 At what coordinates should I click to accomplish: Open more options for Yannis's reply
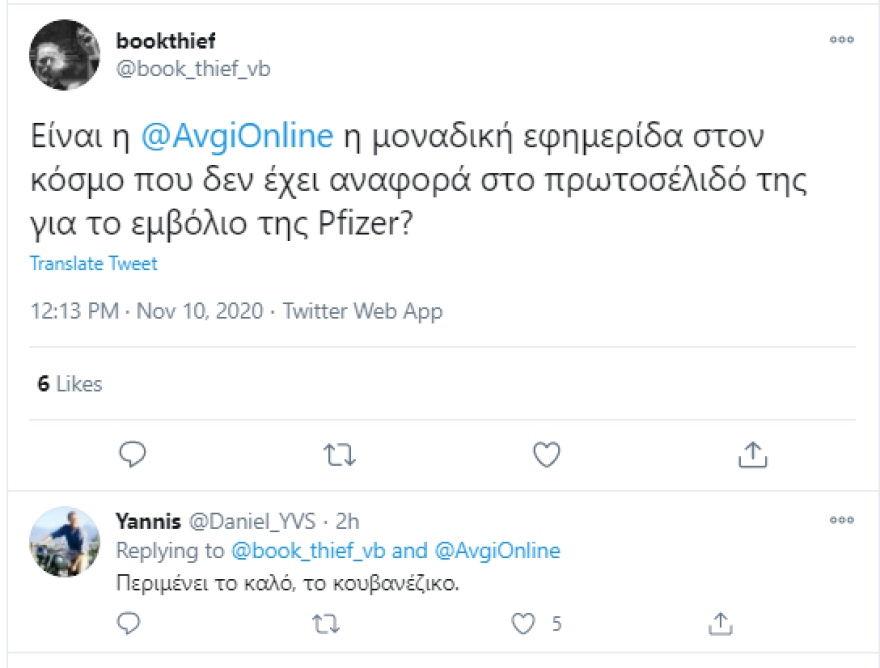click(840, 519)
